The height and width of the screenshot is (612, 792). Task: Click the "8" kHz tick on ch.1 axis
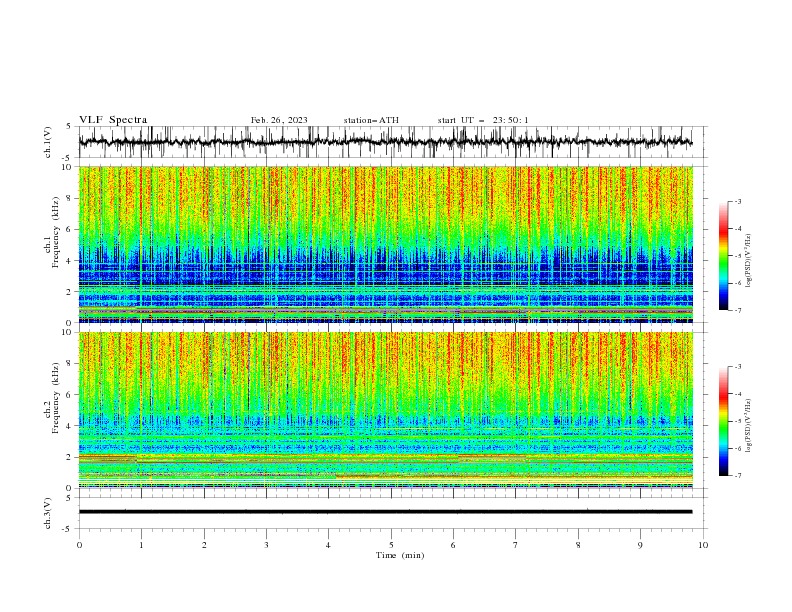(x=70, y=198)
